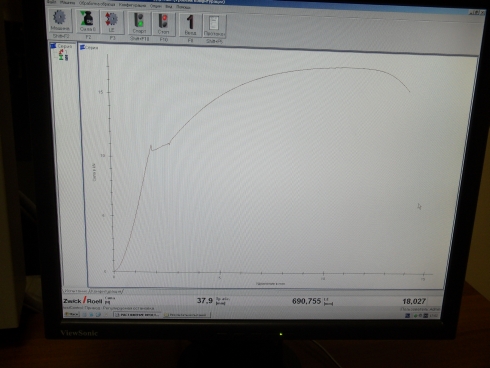The image size is (490, 368).
Task: Click the Ввод toolbar button with the big 1
Action: pos(190,25)
